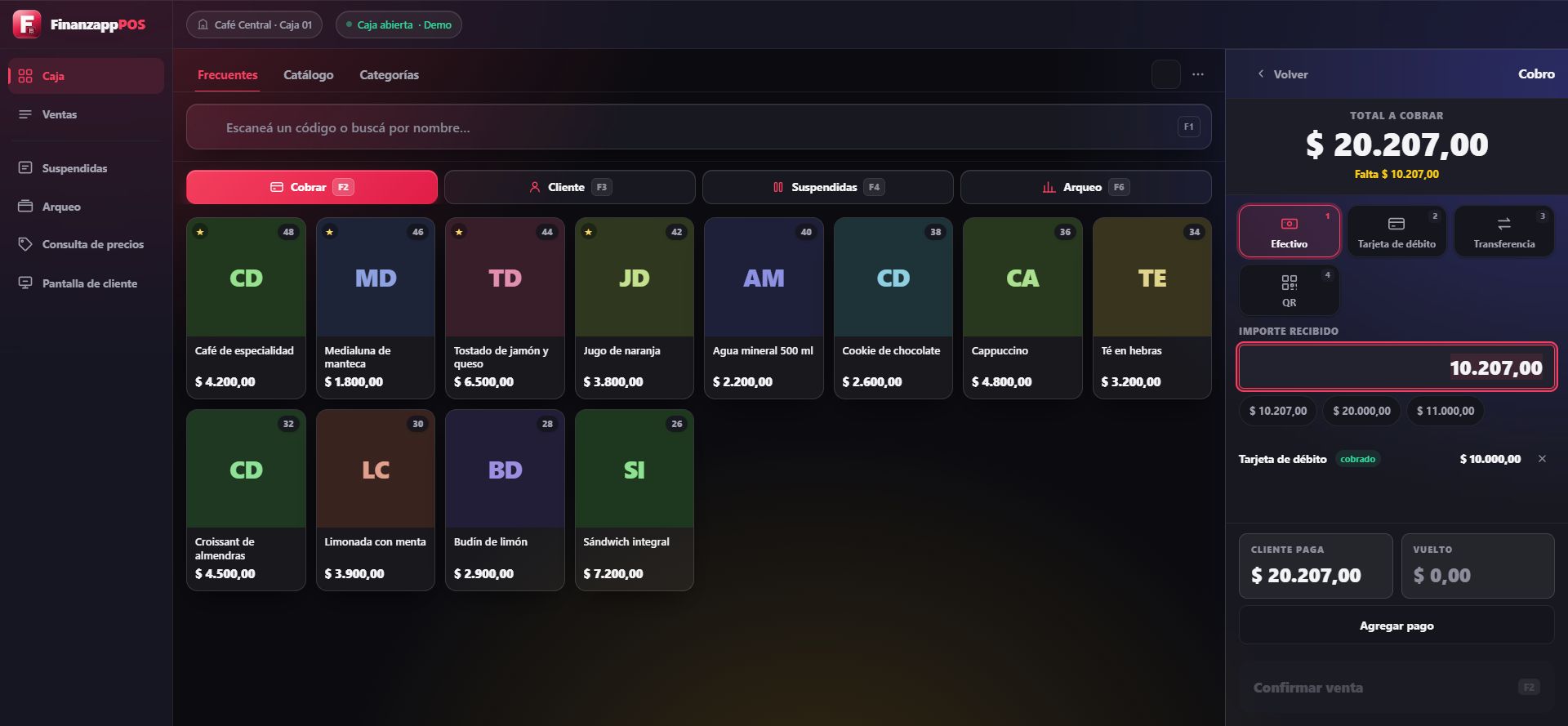Choose the $ 11.000,00 quick amount chip

pyautogui.click(x=1445, y=411)
